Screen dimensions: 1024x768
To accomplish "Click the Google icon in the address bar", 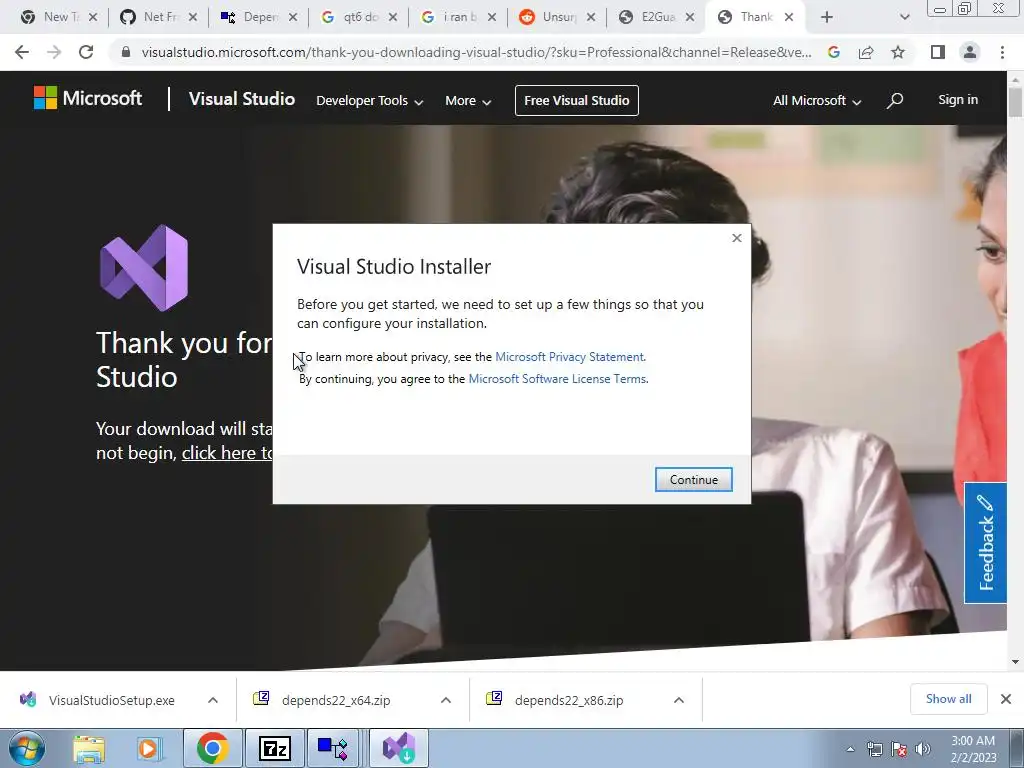I will tap(833, 52).
